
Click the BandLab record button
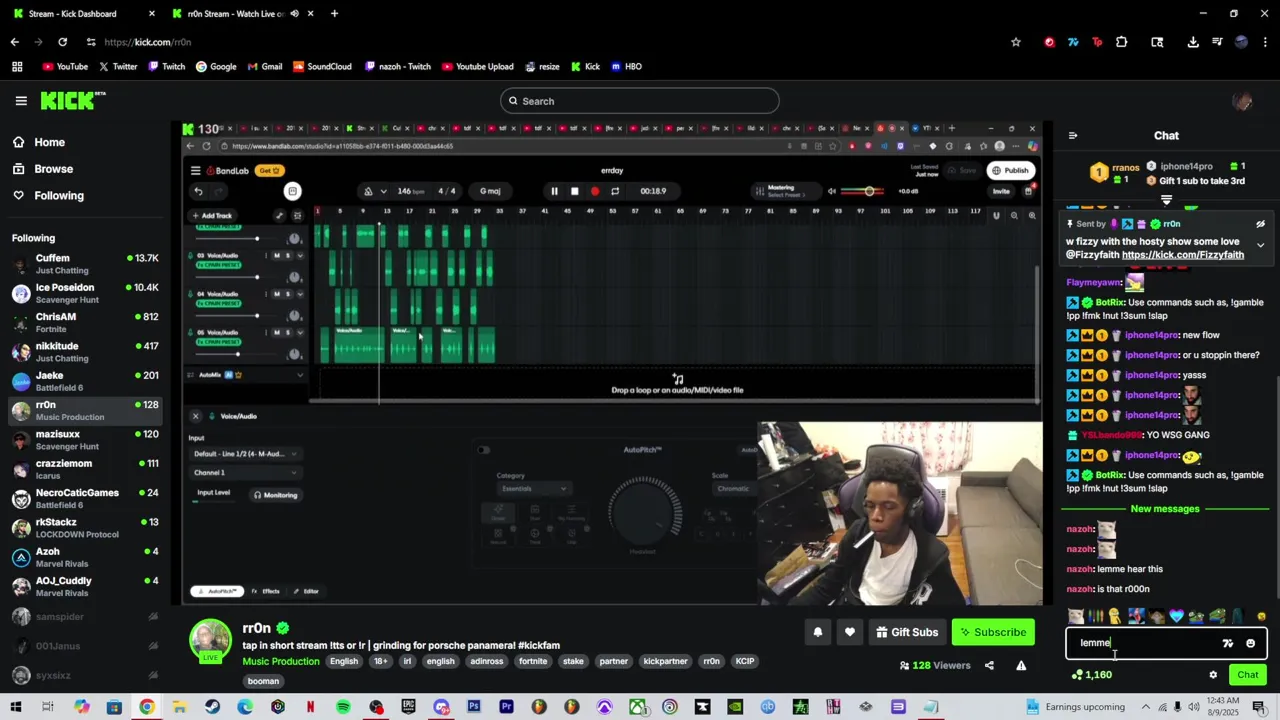pos(595,191)
